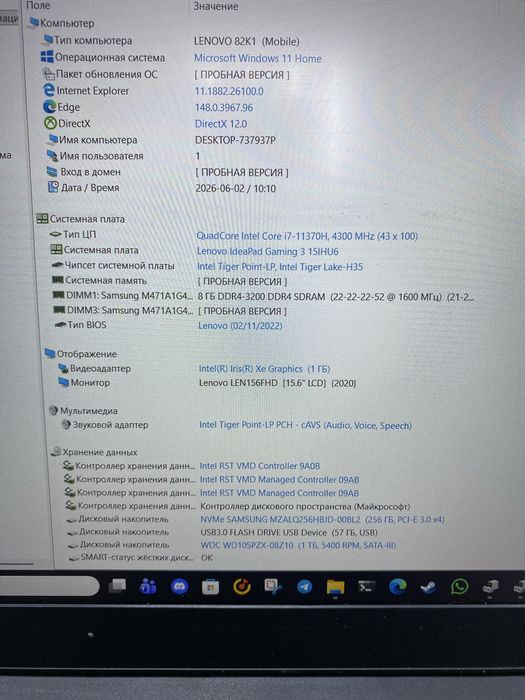Screen dimensions: 525x700
Task: Click the taskbar search box
Action: point(47,585)
